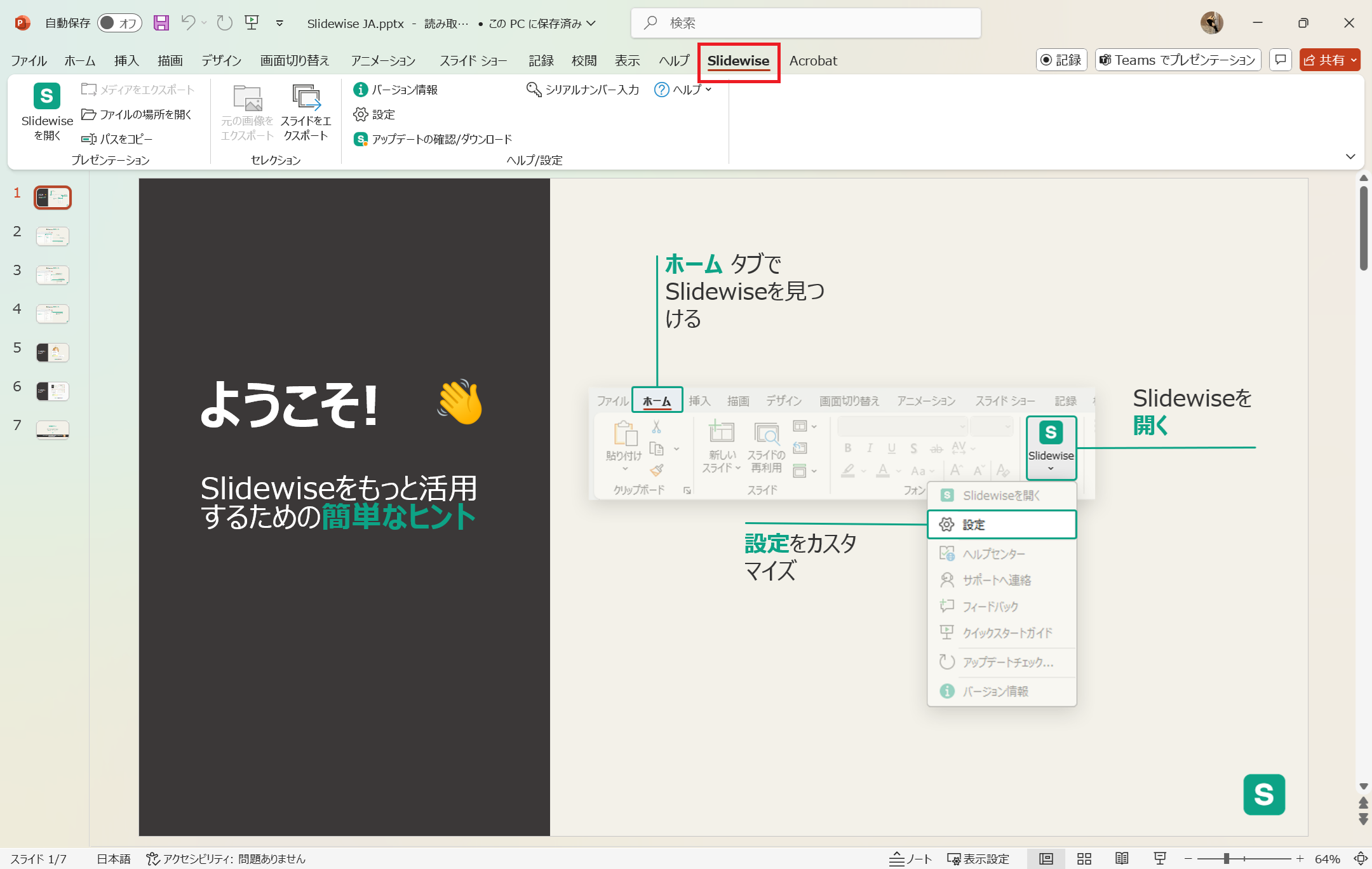Click the save icon in title bar
1372x869 pixels.
(161, 23)
